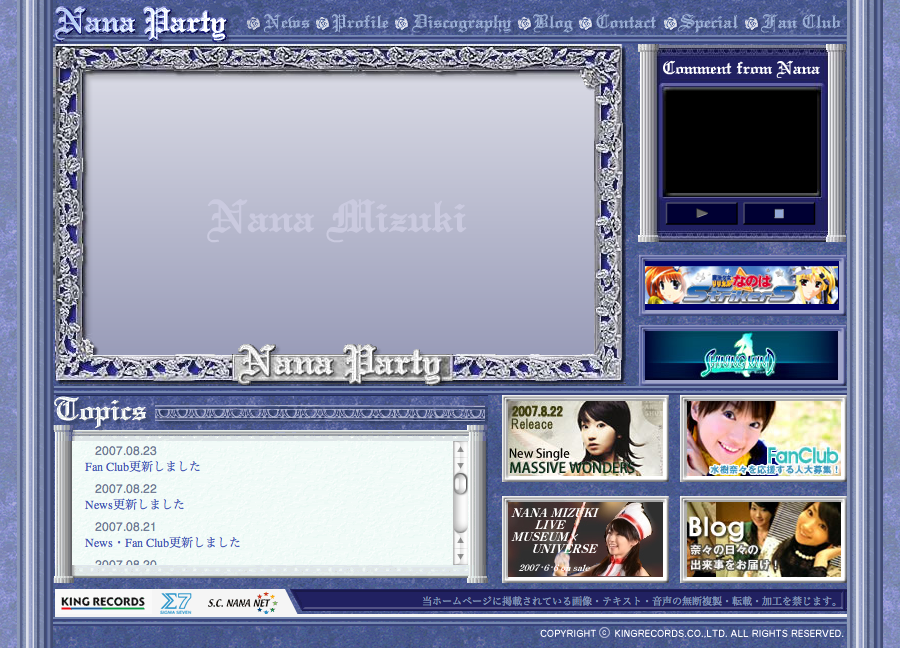This screenshot has height=648, width=900.
Task: Open the Live Museum x Universe banner
Action: pos(585,540)
